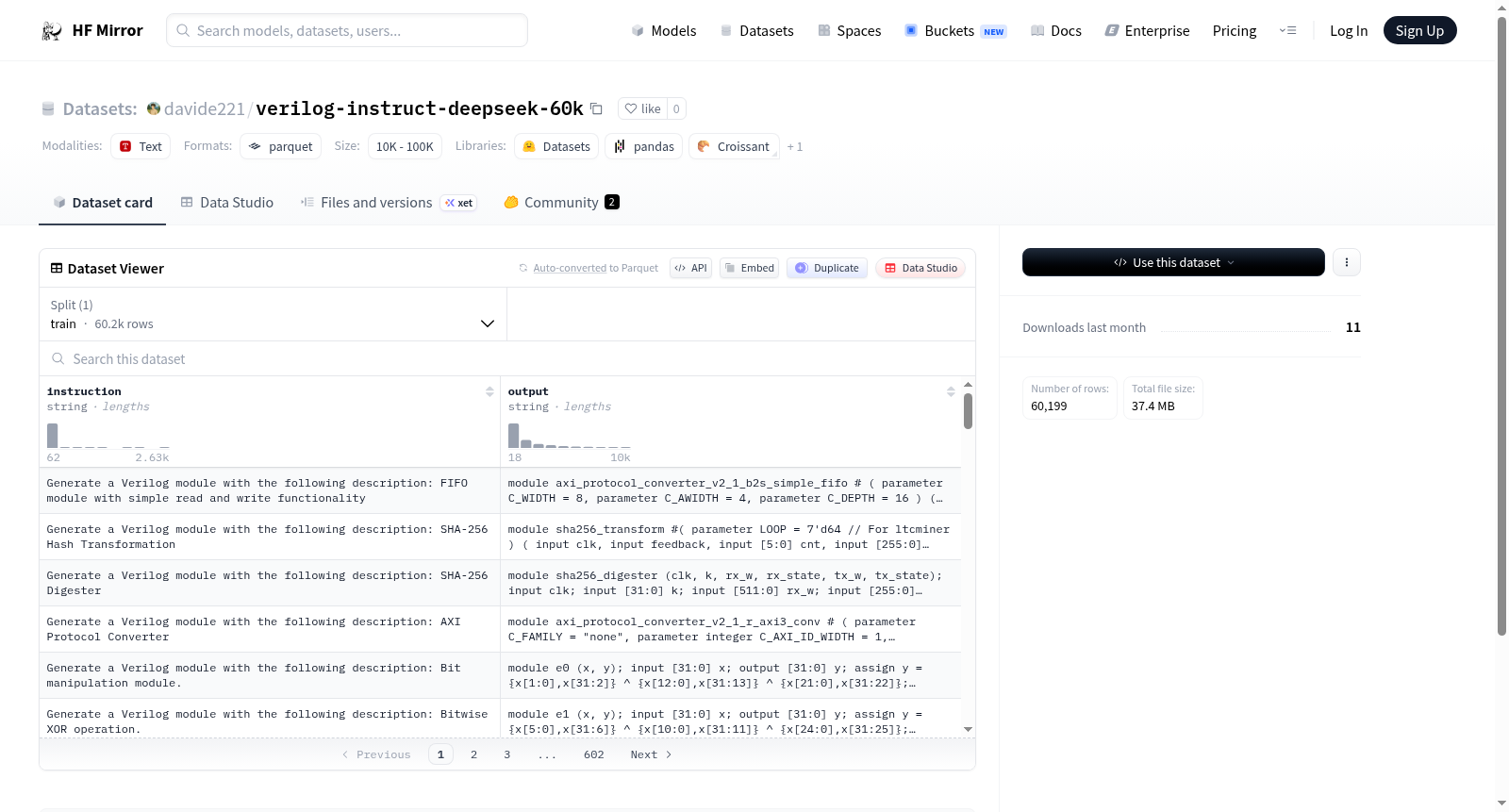This screenshot has height=812, width=1509.
Task: Click the Log In link
Action: (1349, 31)
